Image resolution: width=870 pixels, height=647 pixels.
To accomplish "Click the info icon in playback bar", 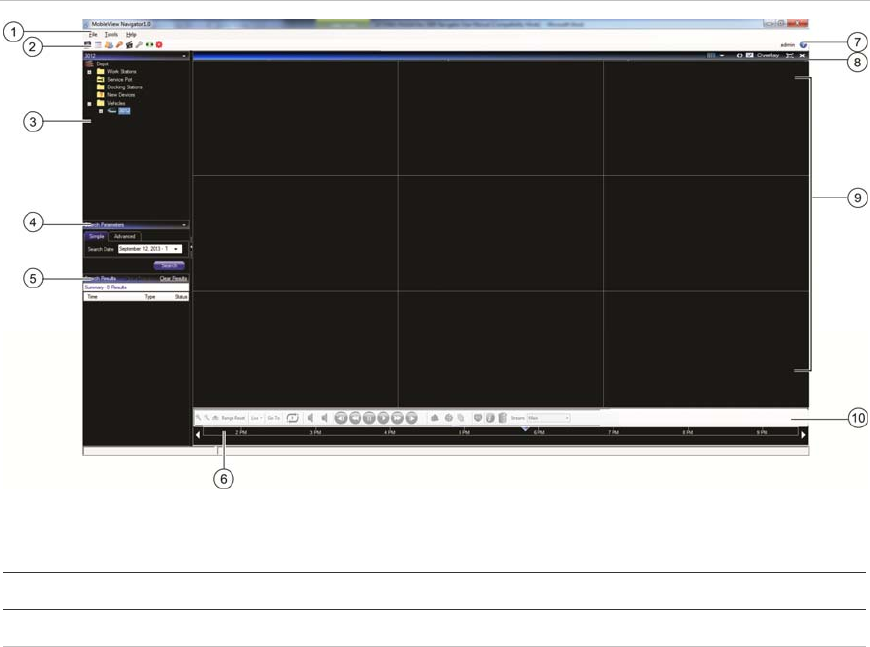I will [x=490, y=418].
